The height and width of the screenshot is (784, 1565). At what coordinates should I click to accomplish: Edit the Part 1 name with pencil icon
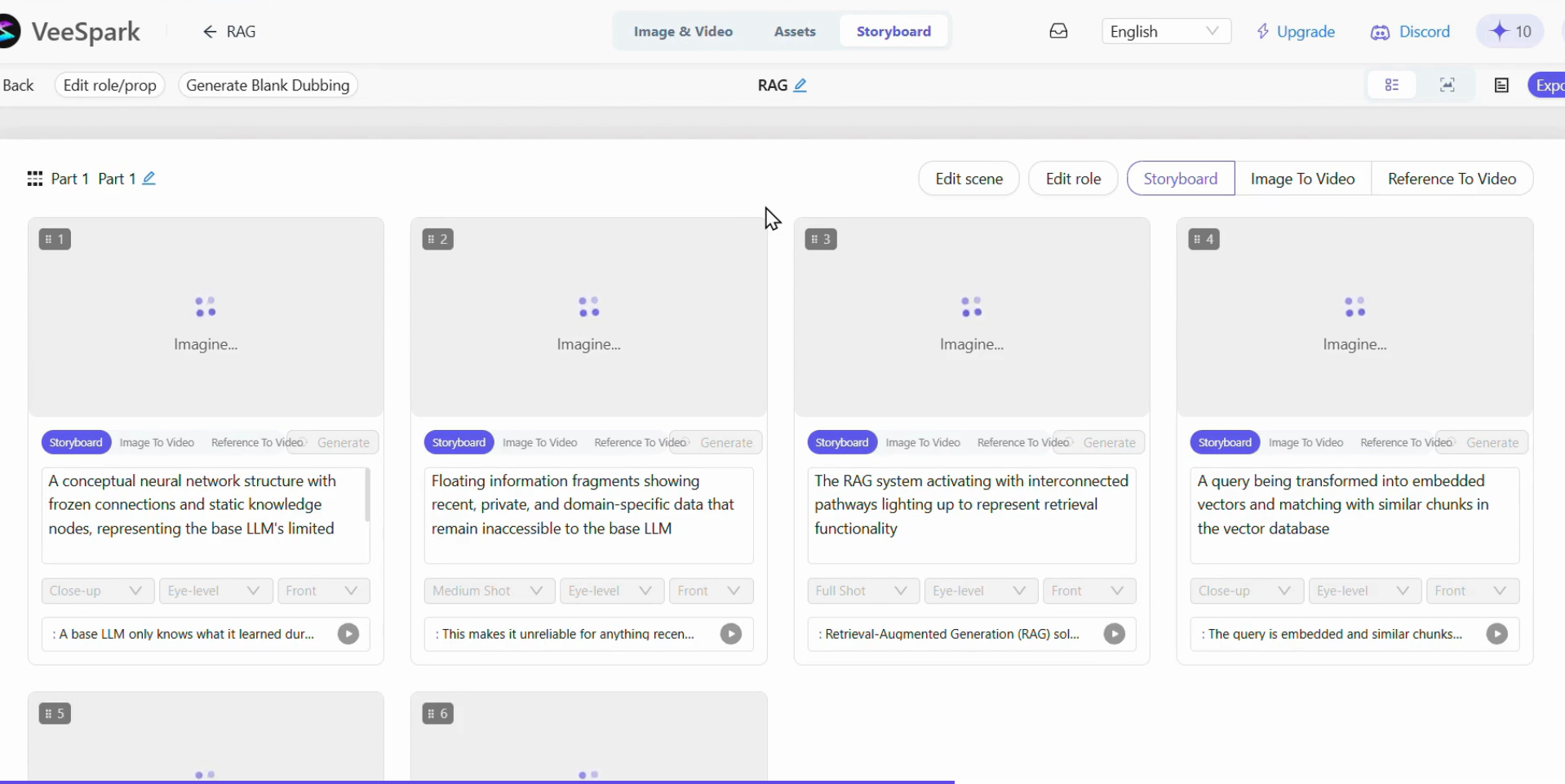(149, 179)
